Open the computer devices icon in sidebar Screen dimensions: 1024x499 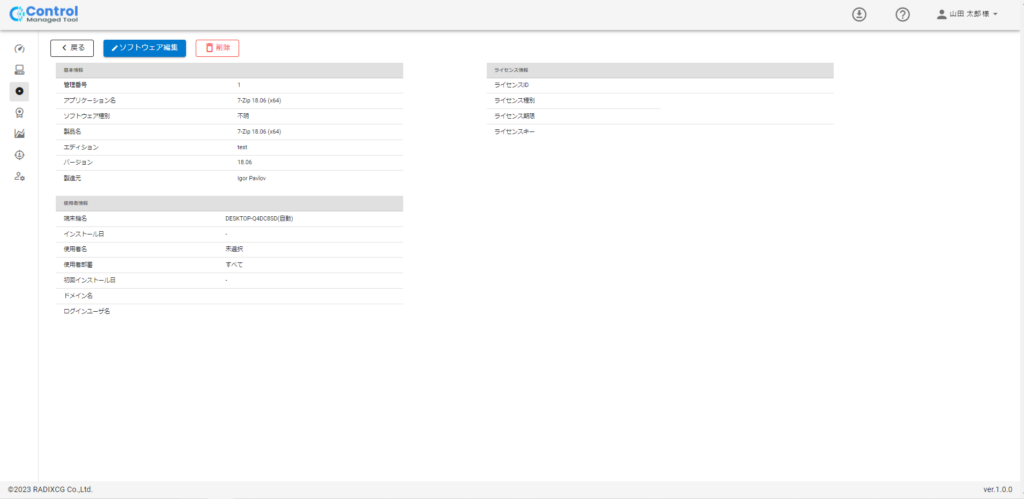19,70
